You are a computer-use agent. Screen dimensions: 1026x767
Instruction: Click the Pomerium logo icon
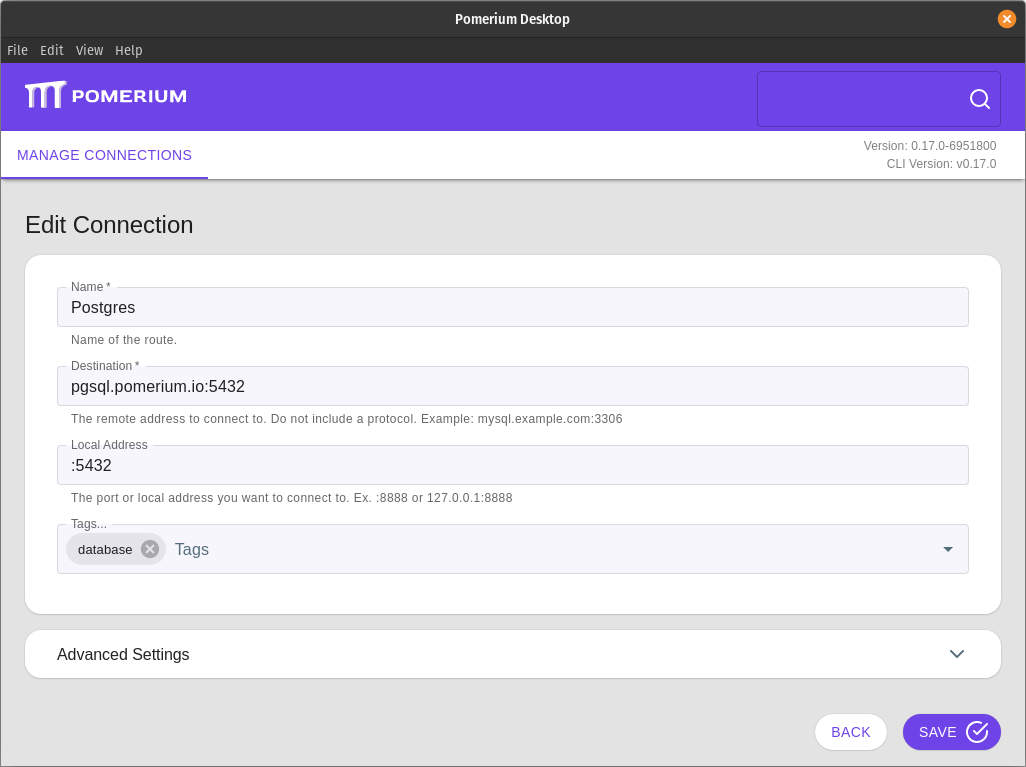click(x=44, y=94)
